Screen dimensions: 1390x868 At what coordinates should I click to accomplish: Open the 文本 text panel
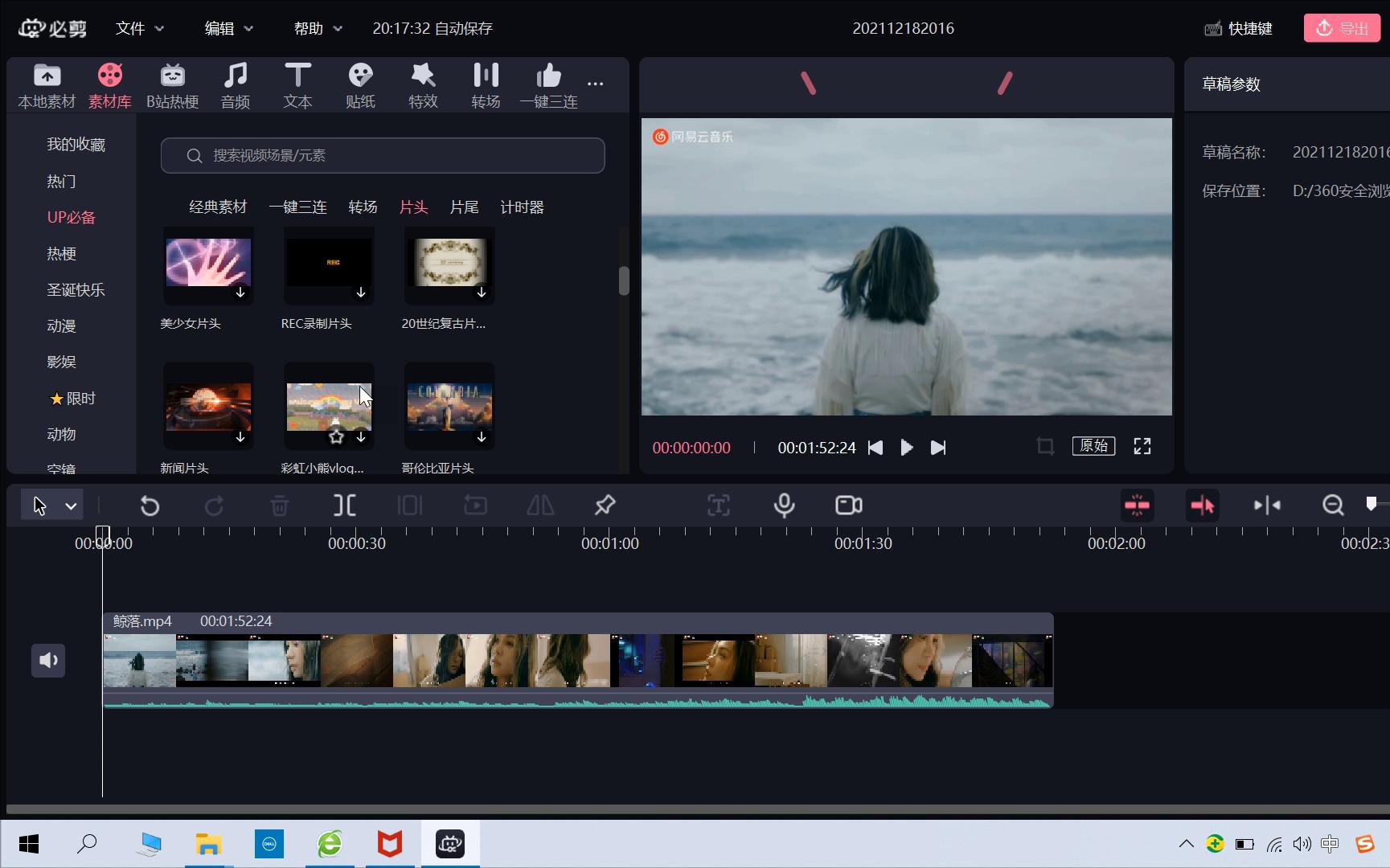tap(297, 85)
